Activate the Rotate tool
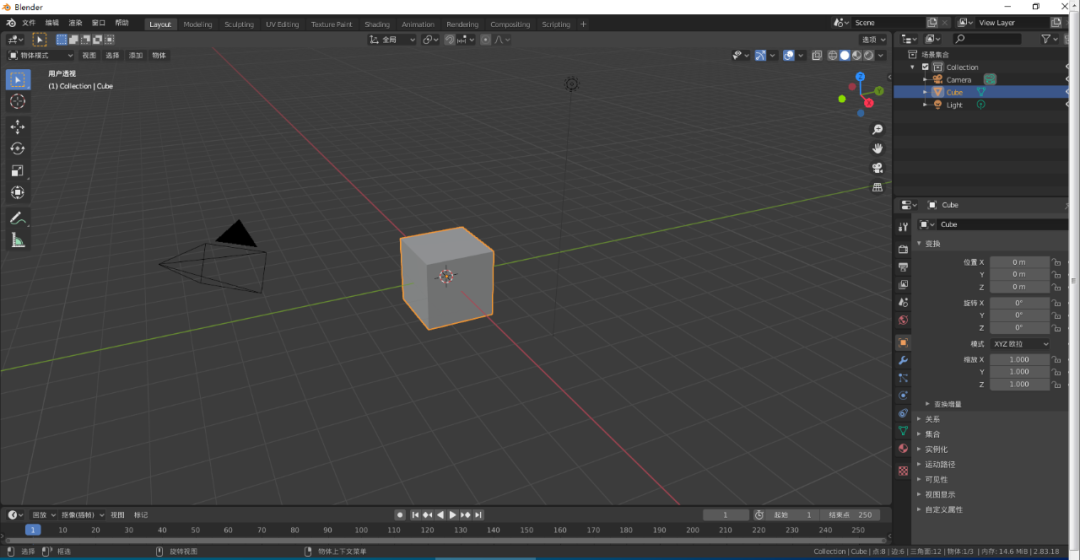Viewport: 1080px width, 560px height. pyautogui.click(x=18, y=149)
